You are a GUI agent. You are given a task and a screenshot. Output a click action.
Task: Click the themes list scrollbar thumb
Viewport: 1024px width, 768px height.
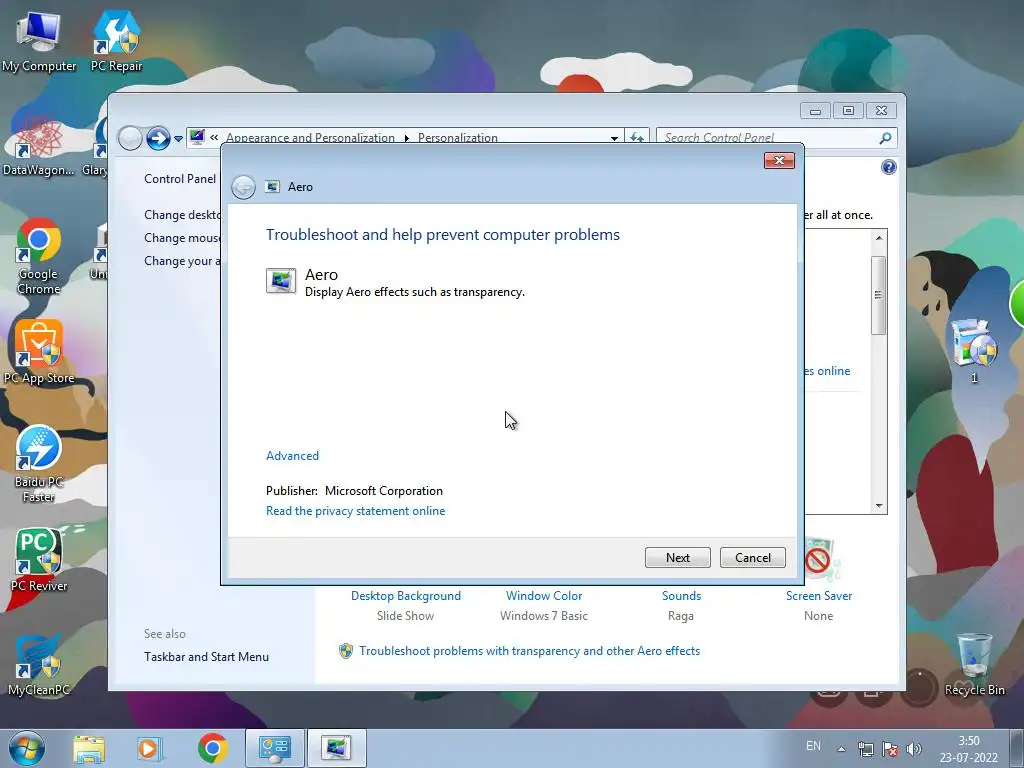[879, 295]
